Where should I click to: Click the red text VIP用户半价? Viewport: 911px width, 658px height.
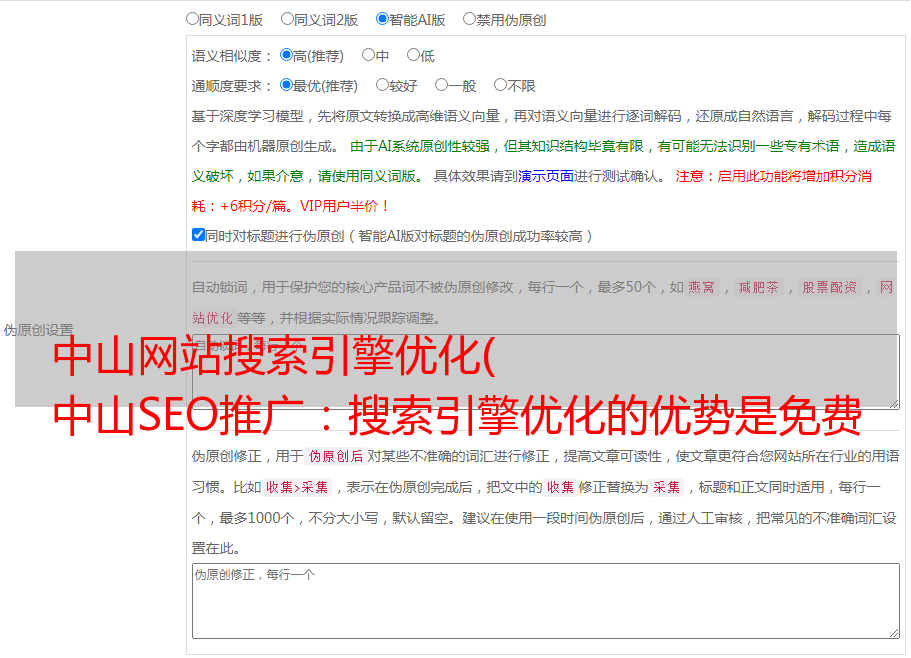[x=345, y=206]
